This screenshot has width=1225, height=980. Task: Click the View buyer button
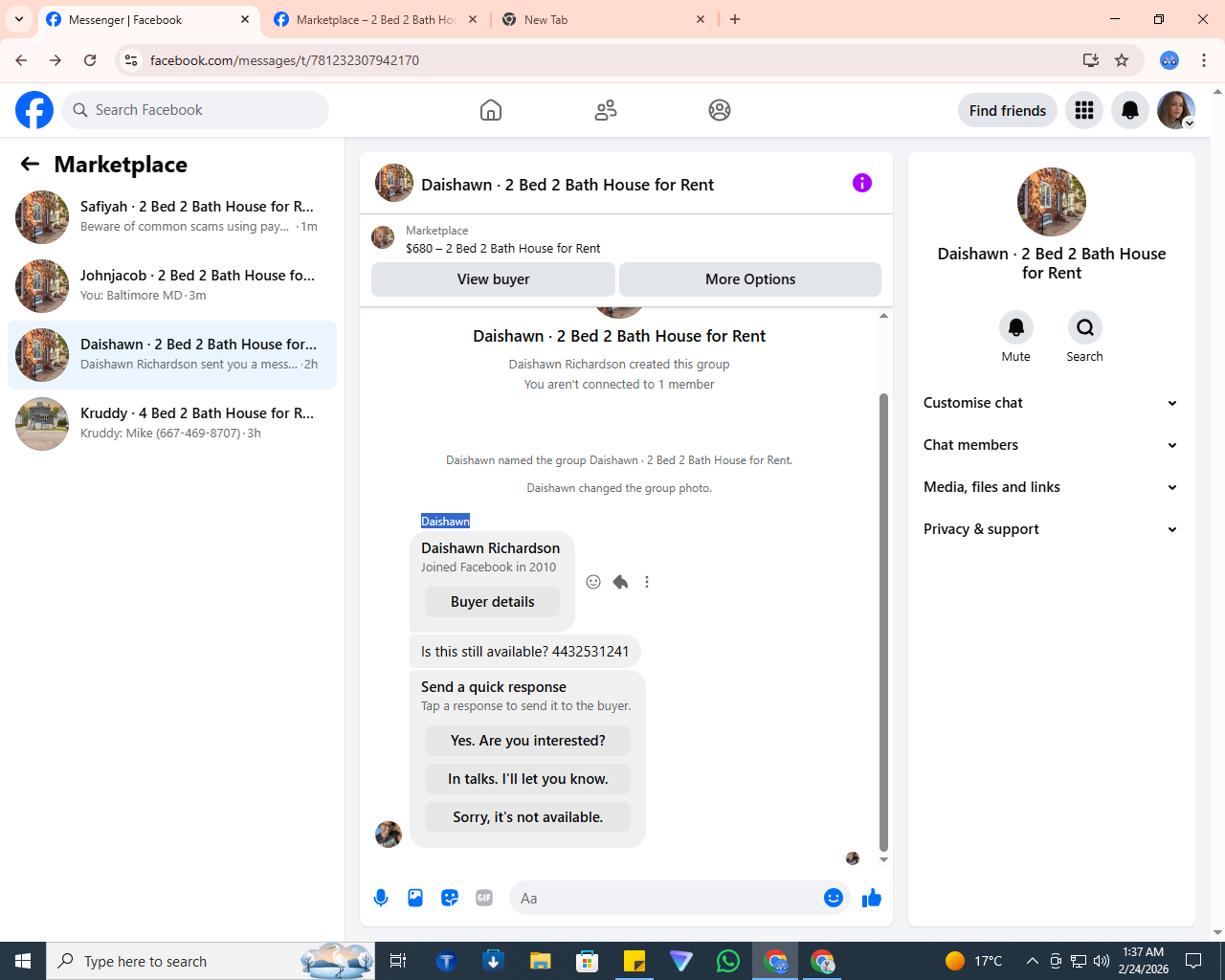tap(493, 279)
